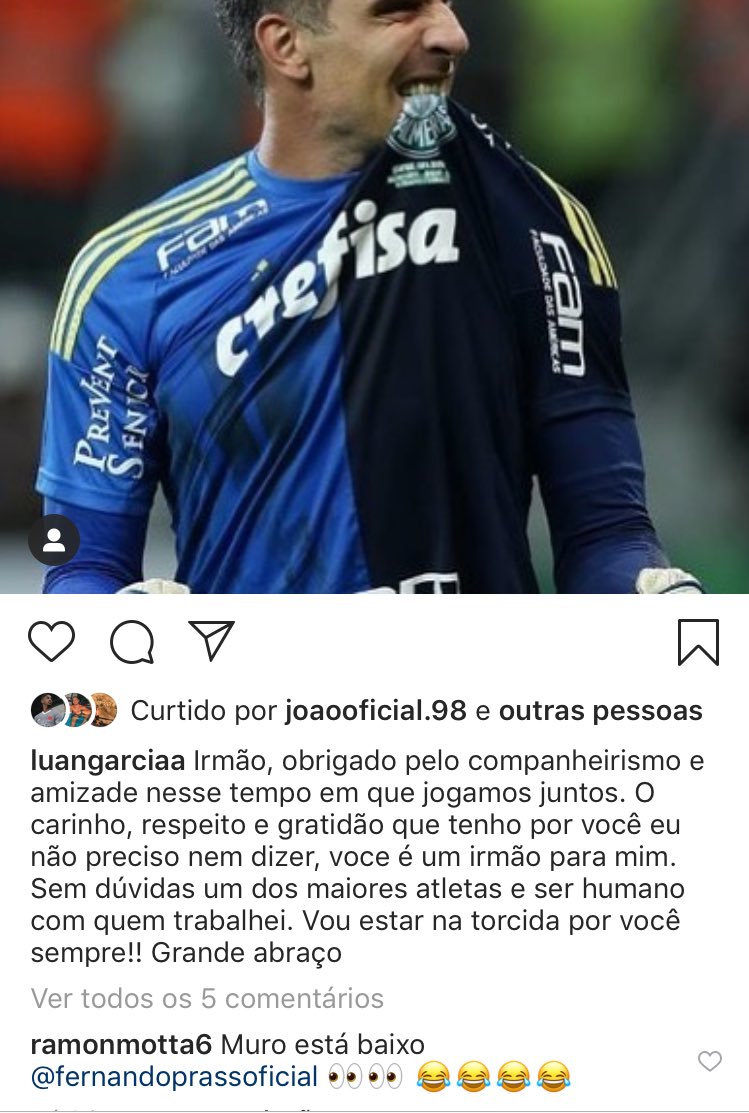Open the luangarciaa profile from the caption
The height and width of the screenshot is (1113, 749).
[x=108, y=761]
